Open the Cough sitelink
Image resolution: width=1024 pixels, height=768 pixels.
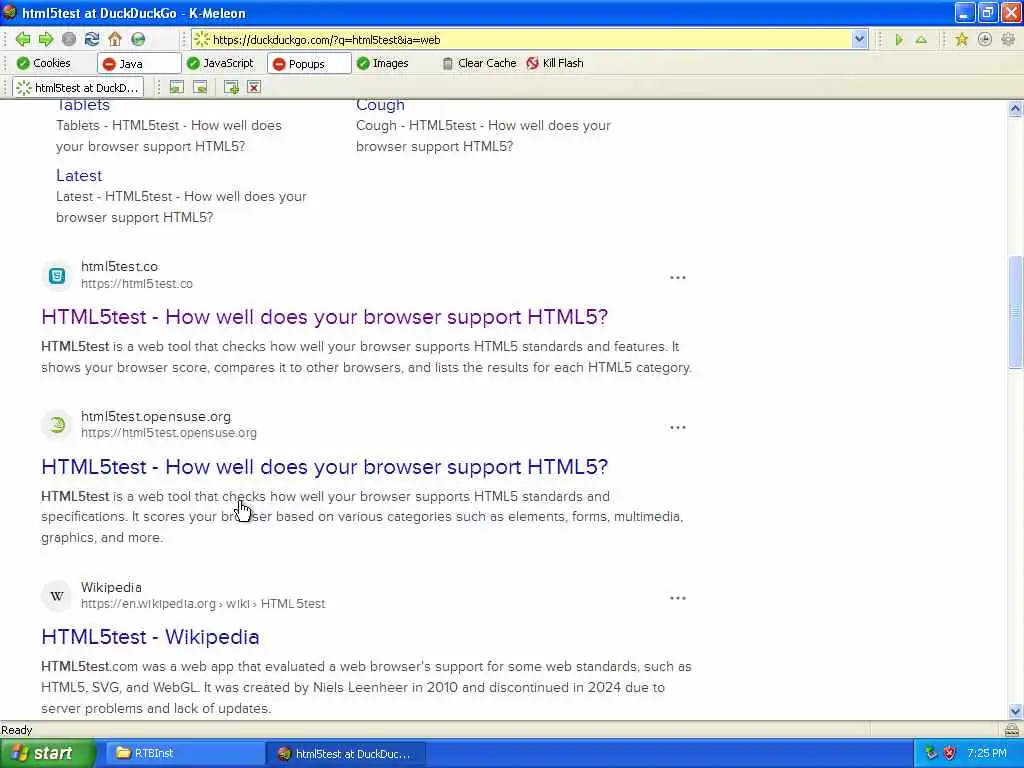380,105
